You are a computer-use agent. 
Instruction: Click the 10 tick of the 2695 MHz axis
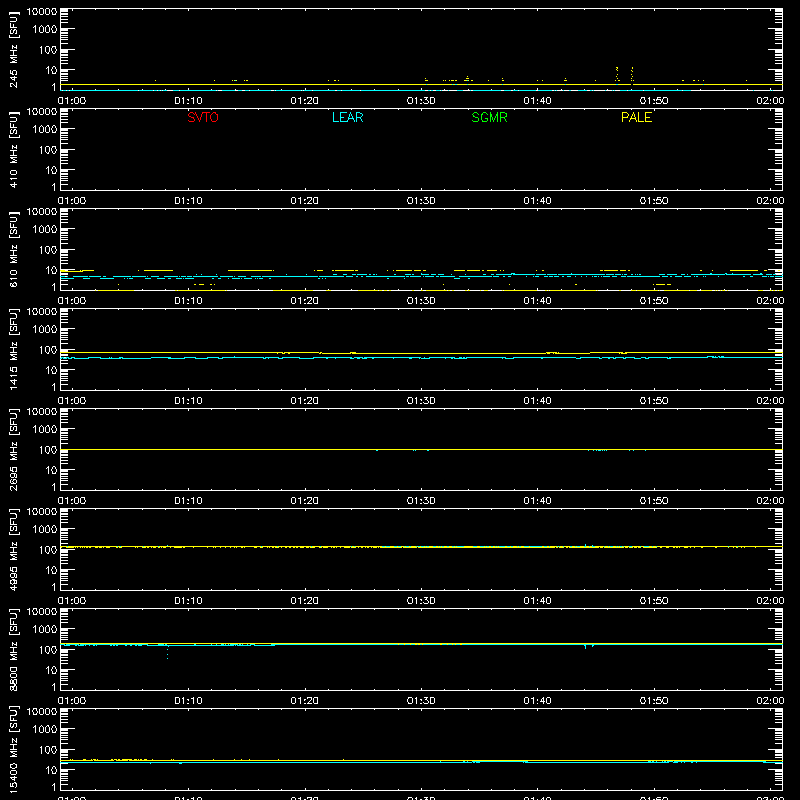(x=51, y=470)
